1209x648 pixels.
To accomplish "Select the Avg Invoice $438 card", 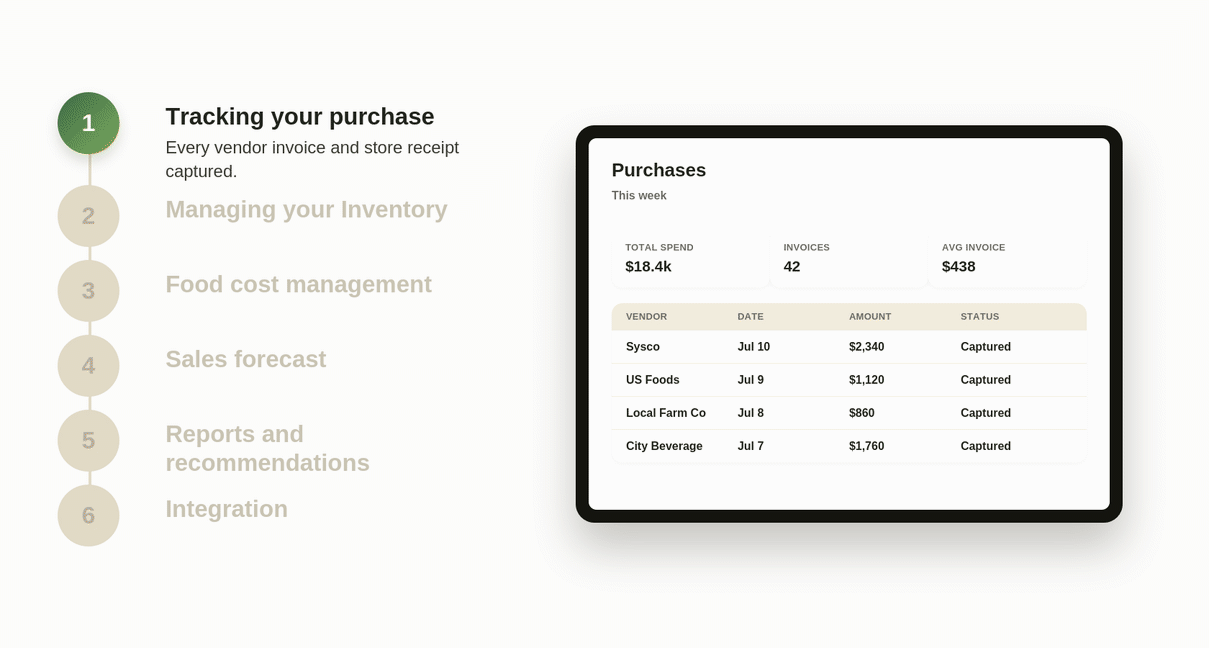I will (x=1007, y=258).
